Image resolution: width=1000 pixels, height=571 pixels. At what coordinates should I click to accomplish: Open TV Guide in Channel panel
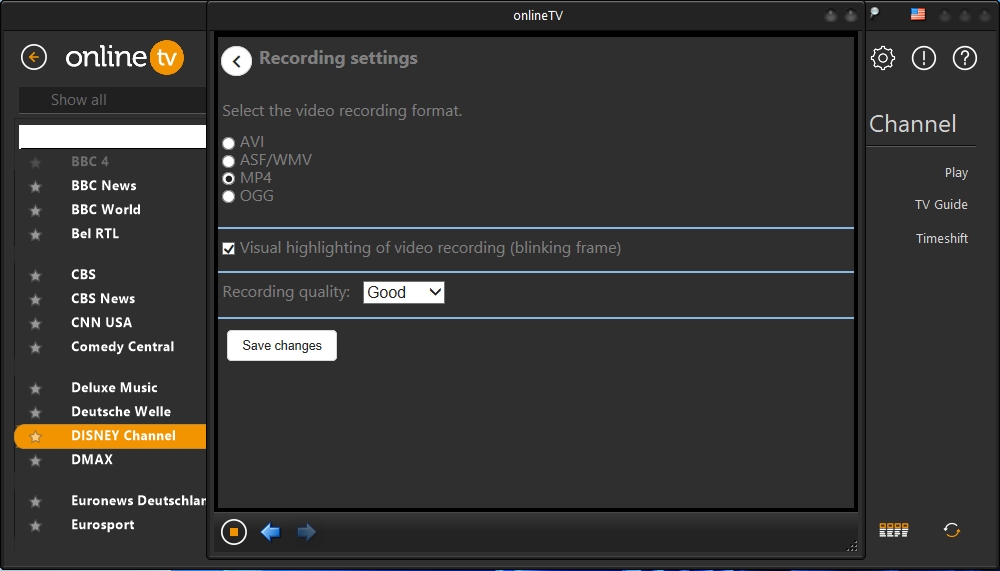click(941, 204)
